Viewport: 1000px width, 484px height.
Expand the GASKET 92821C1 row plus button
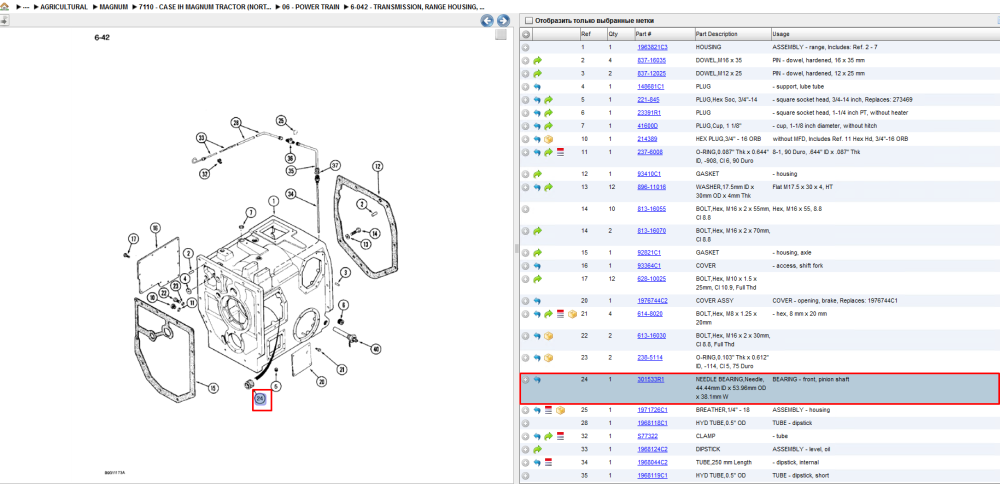tap(526, 253)
